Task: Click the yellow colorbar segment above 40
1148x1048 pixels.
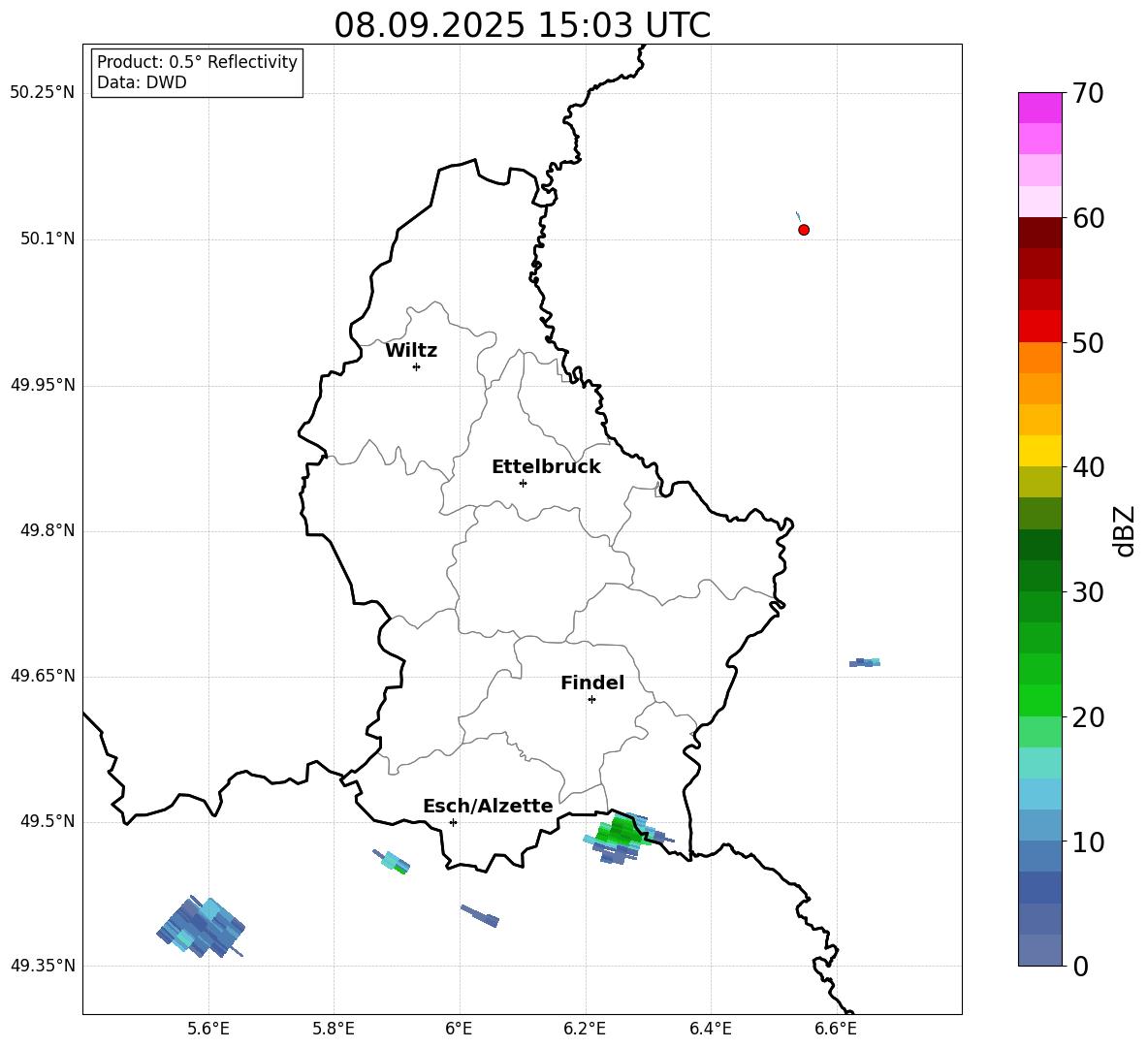Action: pos(1039,451)
